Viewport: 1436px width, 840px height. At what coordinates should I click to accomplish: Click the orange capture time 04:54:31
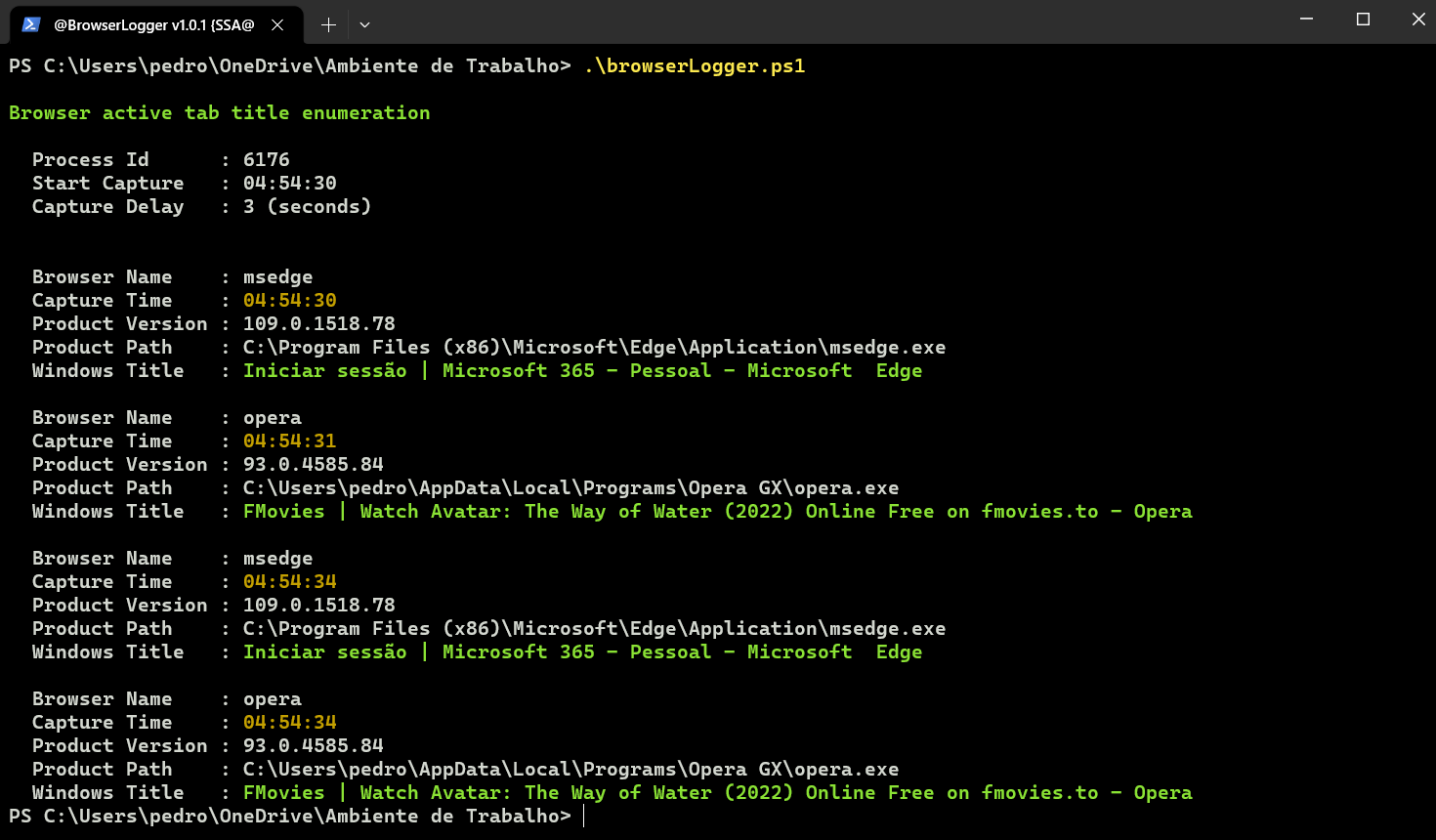290,441
